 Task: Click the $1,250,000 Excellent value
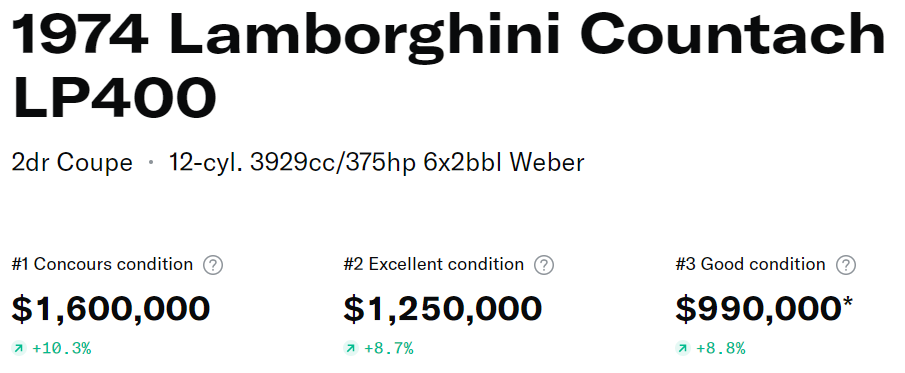pyautogui.click(x=443, y=308)
